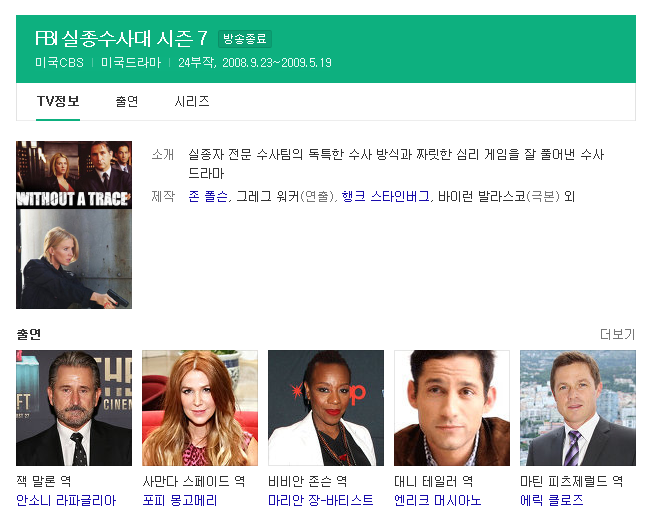Click the 방송종료 status badge
Image resolution: width=660 pixels, height=520 pixels.
click(245, 39)
